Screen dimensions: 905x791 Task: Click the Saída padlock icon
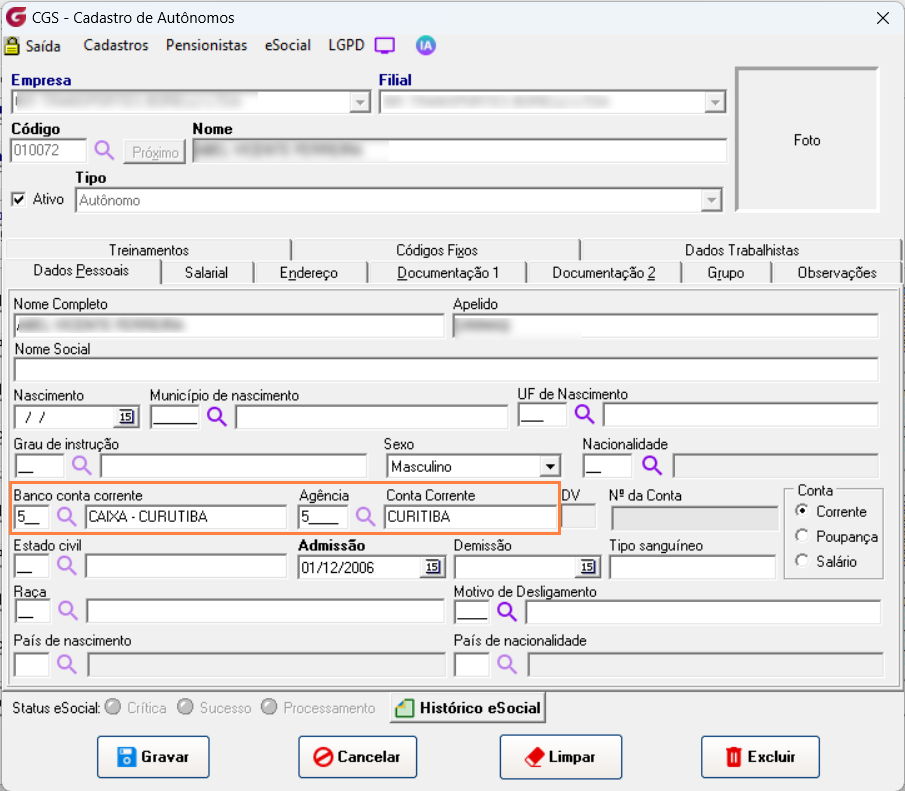[x=12, y=46]
